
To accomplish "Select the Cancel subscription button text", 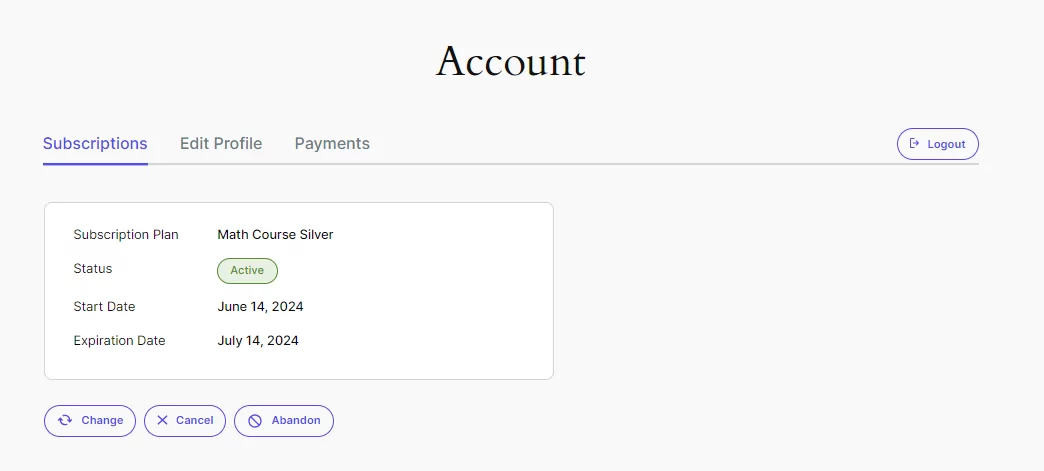I will (x=194, y=420).
